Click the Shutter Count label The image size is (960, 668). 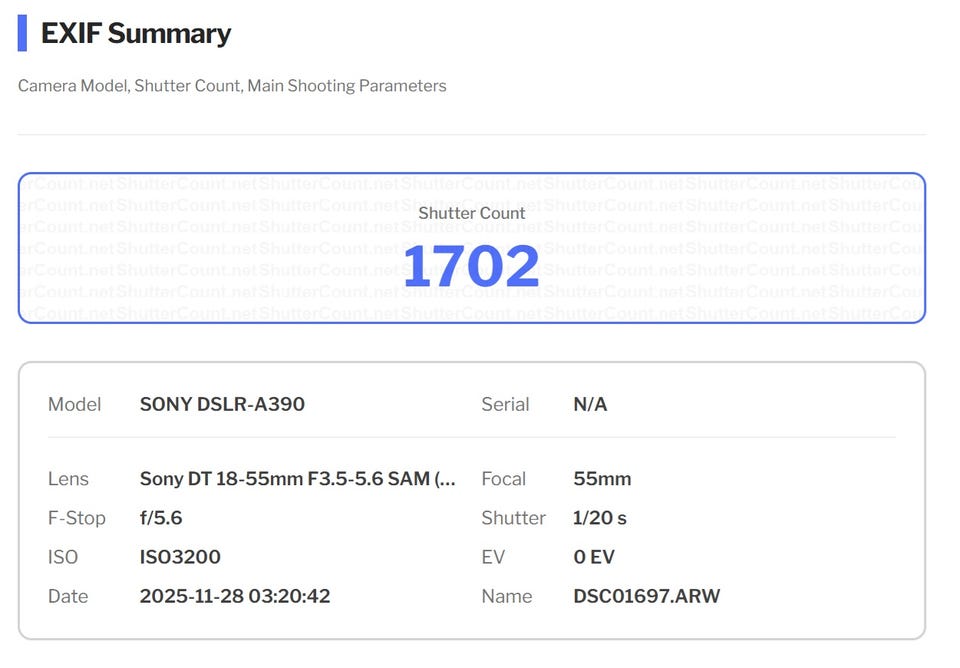pos(471,213)
